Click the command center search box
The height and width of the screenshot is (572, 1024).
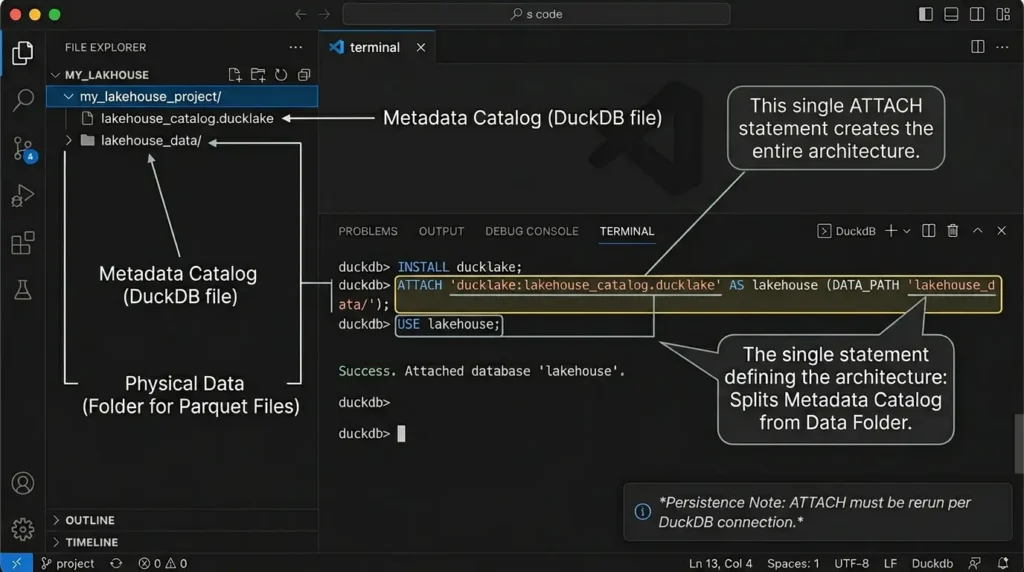(536, 14)
